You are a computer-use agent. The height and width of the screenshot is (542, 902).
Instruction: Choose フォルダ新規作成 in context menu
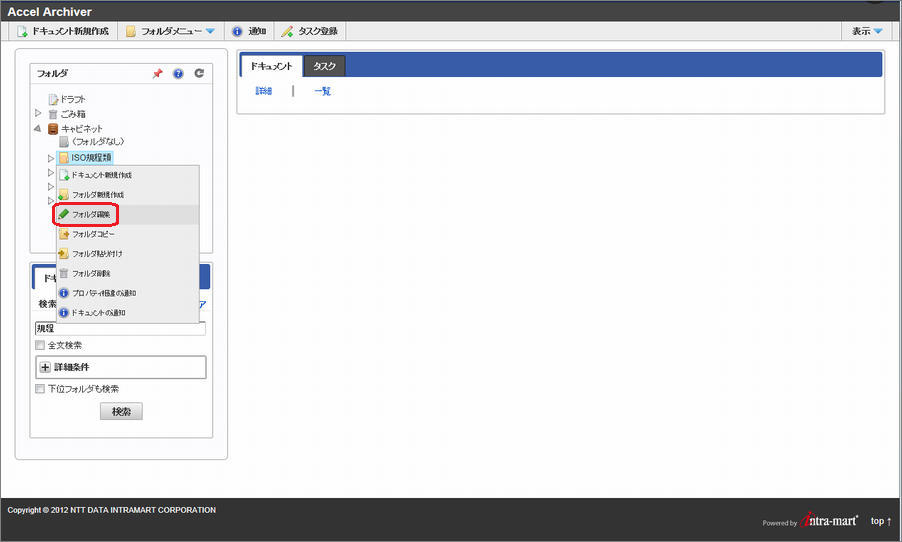coord(128,194)
